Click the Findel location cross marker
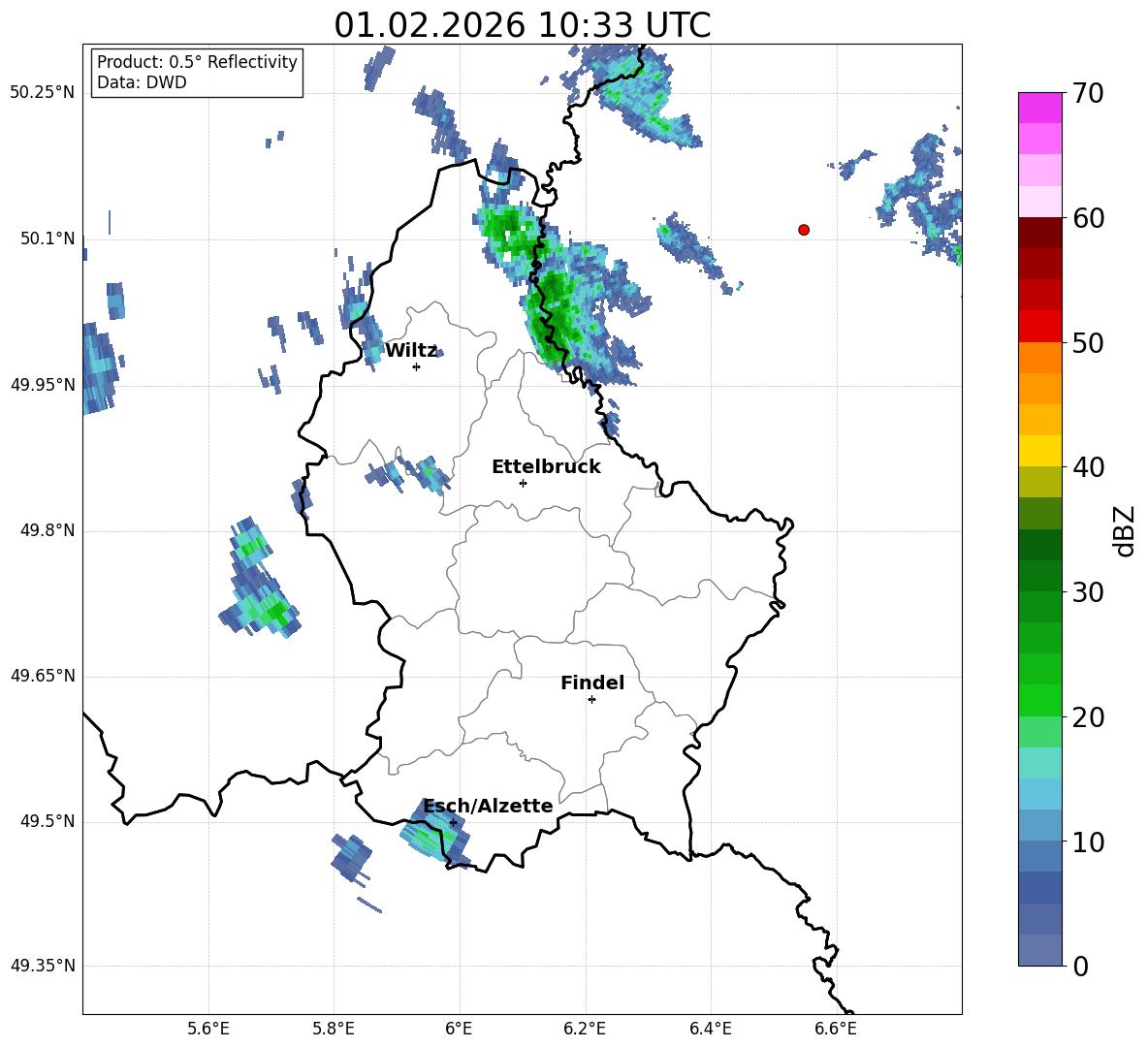 click(591, 700)
